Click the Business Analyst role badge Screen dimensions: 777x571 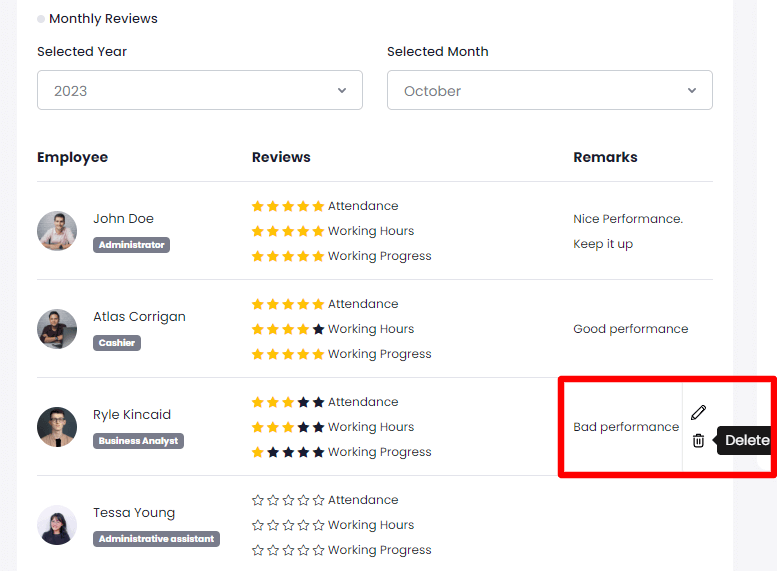click(x=138, y=441)
